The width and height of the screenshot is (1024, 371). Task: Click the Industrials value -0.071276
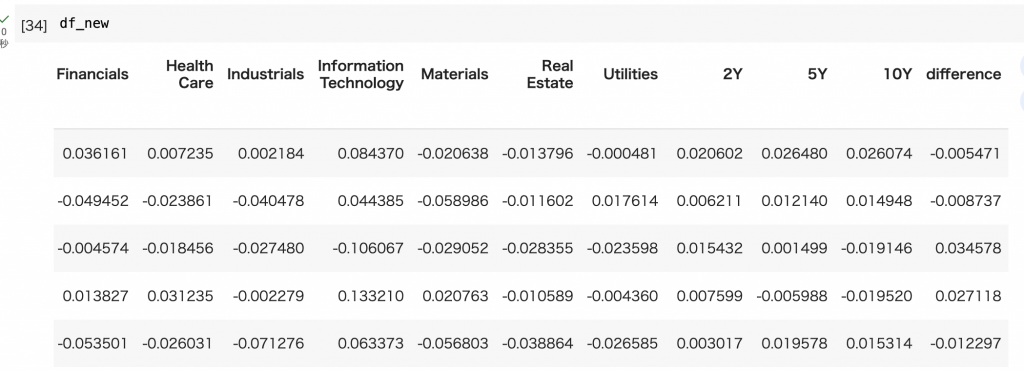[268, 344]
